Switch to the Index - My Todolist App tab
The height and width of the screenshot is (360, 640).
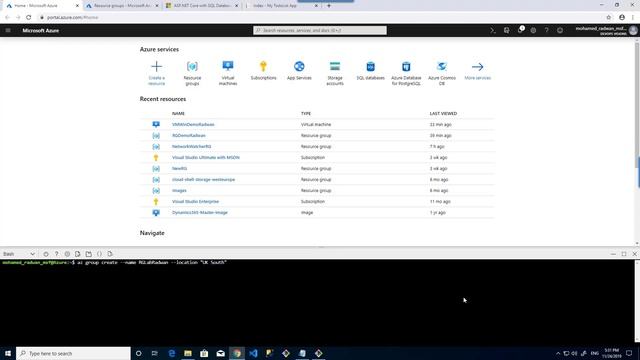coord(281,6)
